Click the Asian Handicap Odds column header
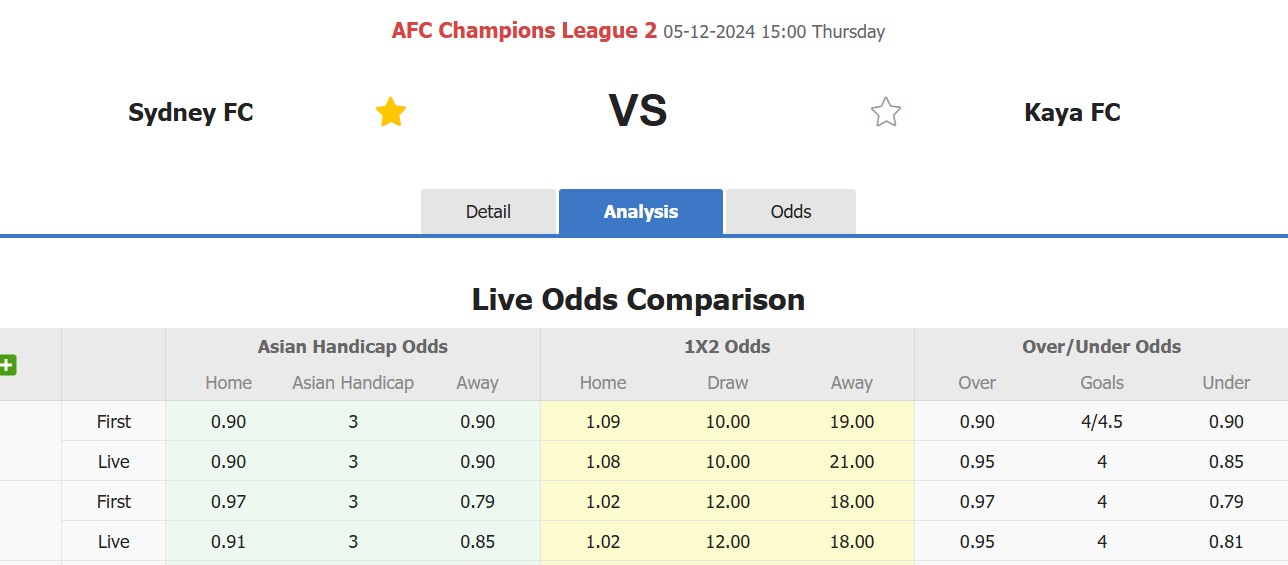This screenshot has width=1288, height=565. click(353, 347)
